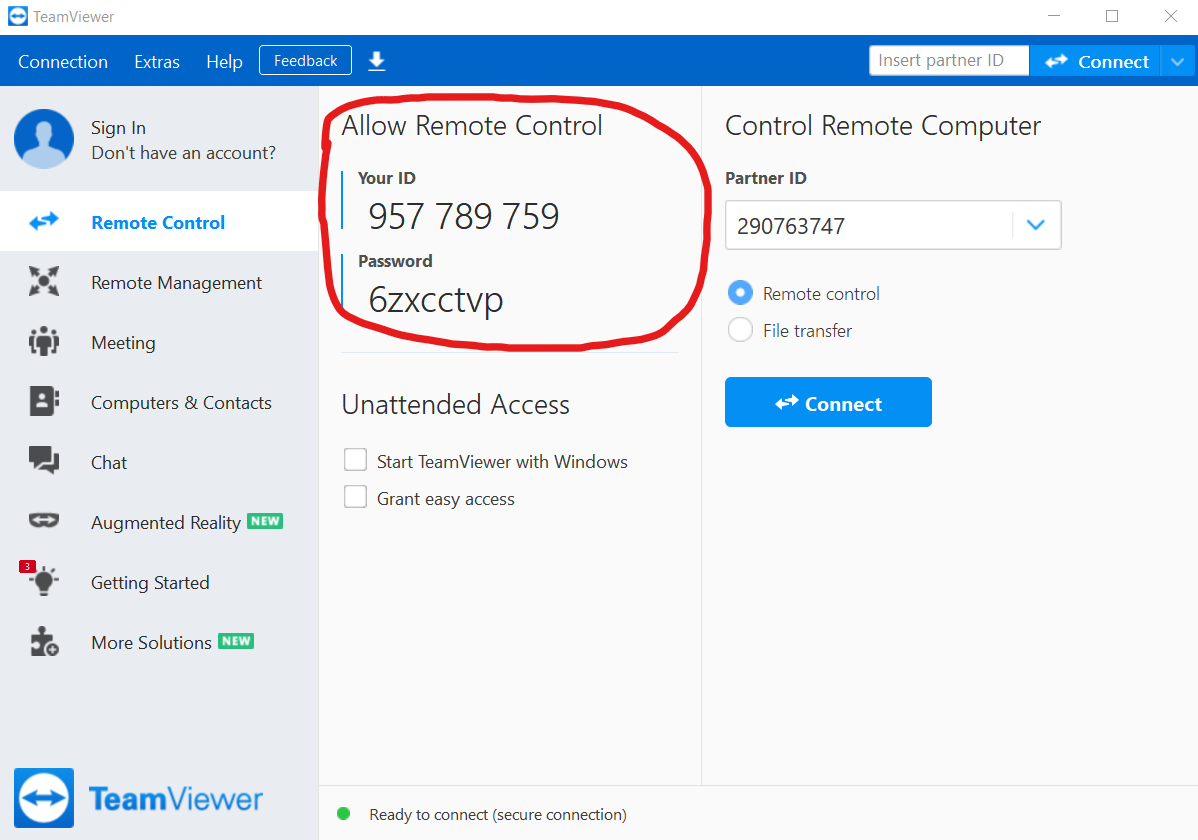The image size is (1198, 840).
Task: Maximize the TeamViewer window
Action: 1112,16
